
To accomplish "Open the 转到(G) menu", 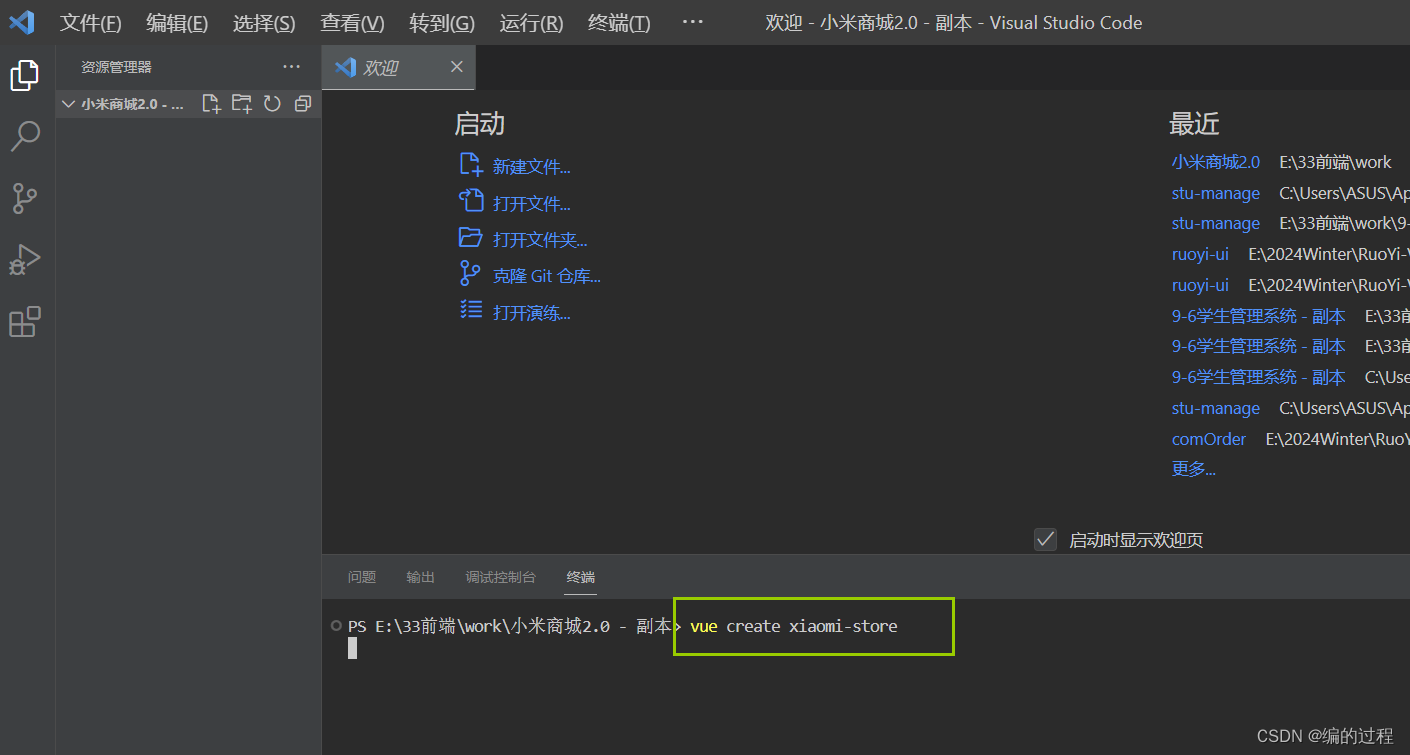I will (x=442, y=22).
